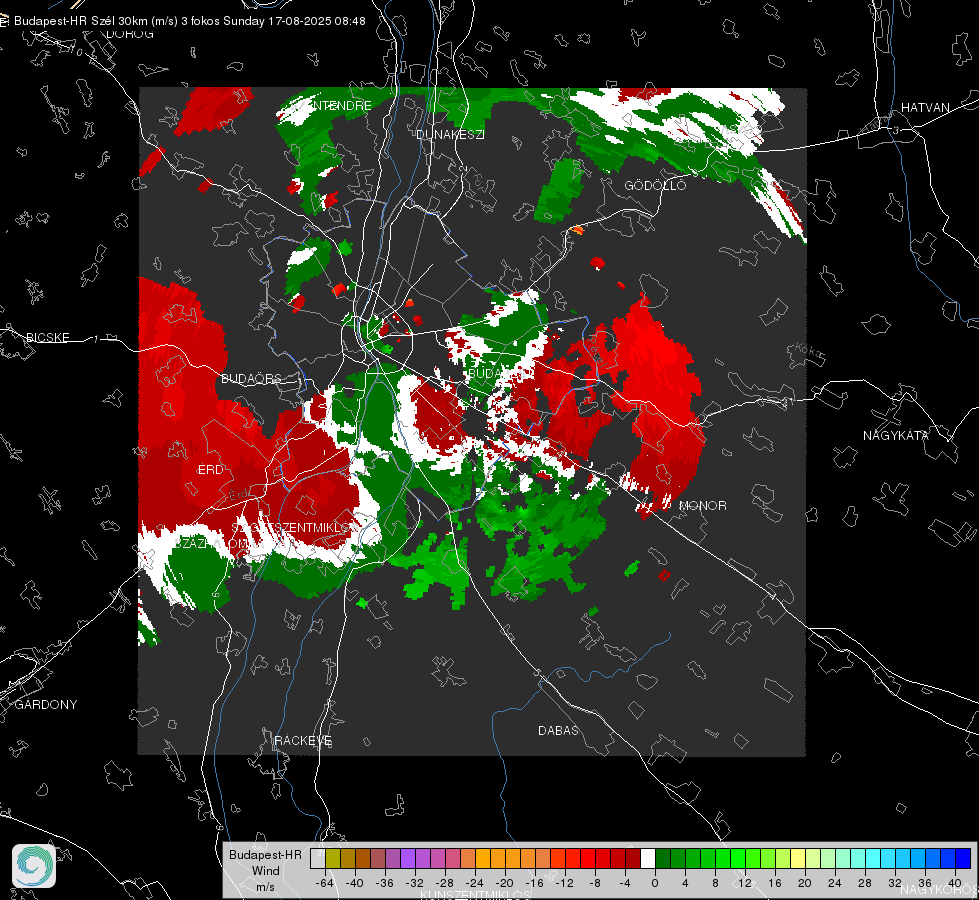Click the GÁRDONY city label
The height and width of the screenshot is (900, 979).
coord(46,705)
